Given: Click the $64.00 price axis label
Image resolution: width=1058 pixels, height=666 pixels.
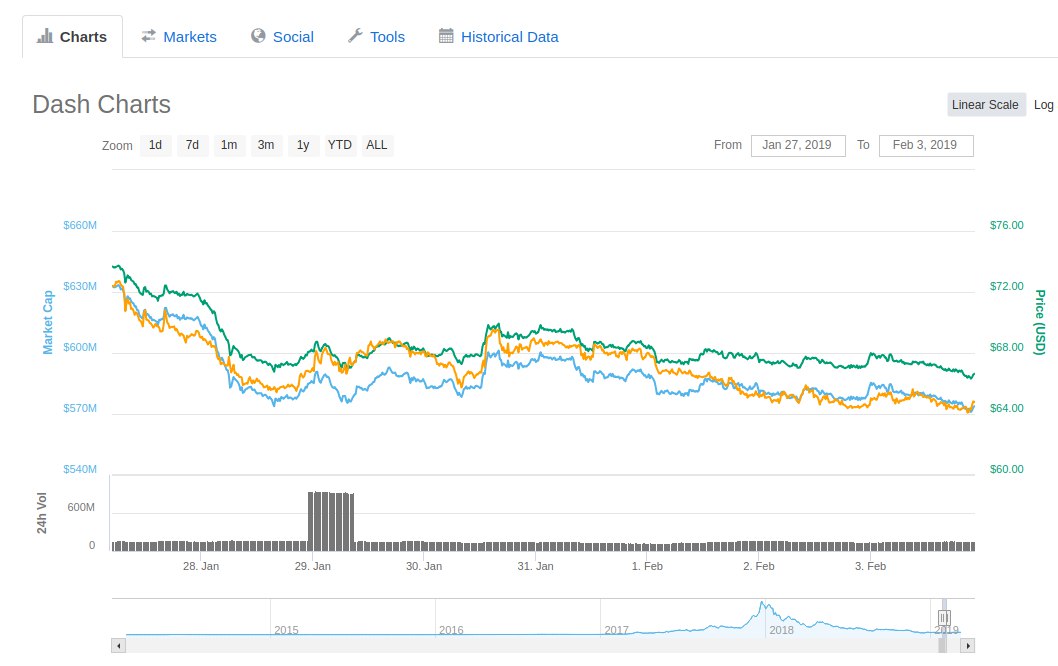Looking at the screenshot, I should pos(1007,408).
